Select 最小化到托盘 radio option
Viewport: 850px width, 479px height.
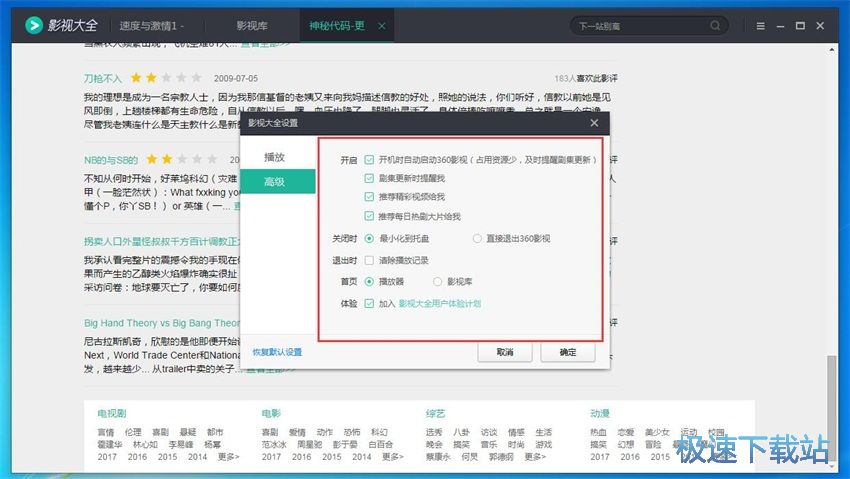click(x=369, y=238)
